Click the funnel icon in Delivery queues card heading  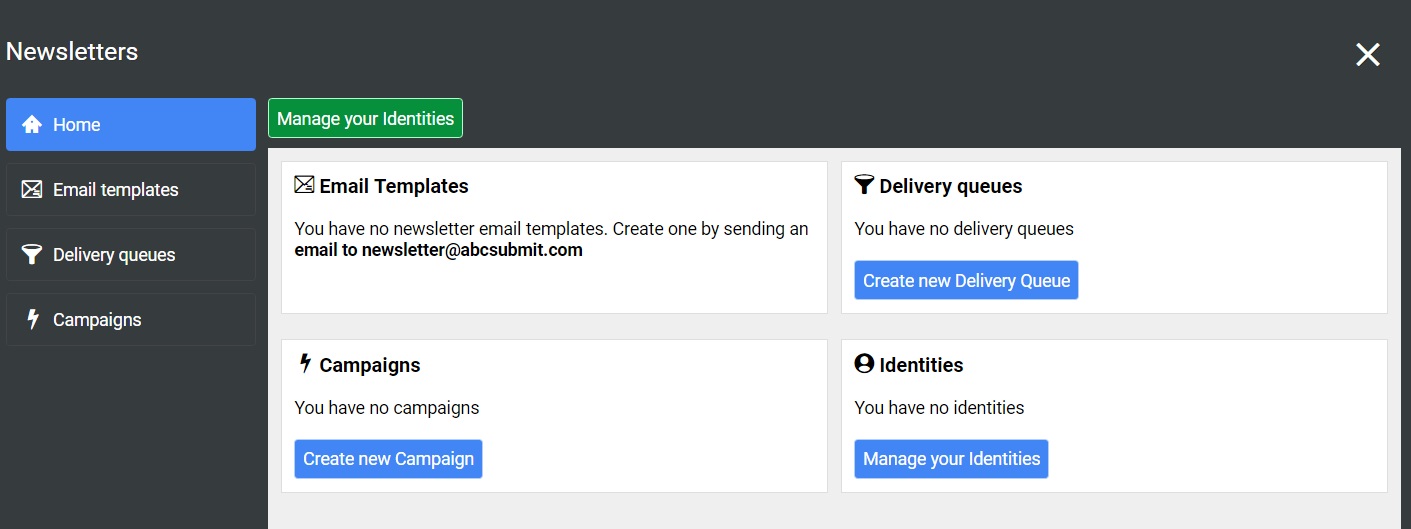pyautogui.click(x=865, y=185)
